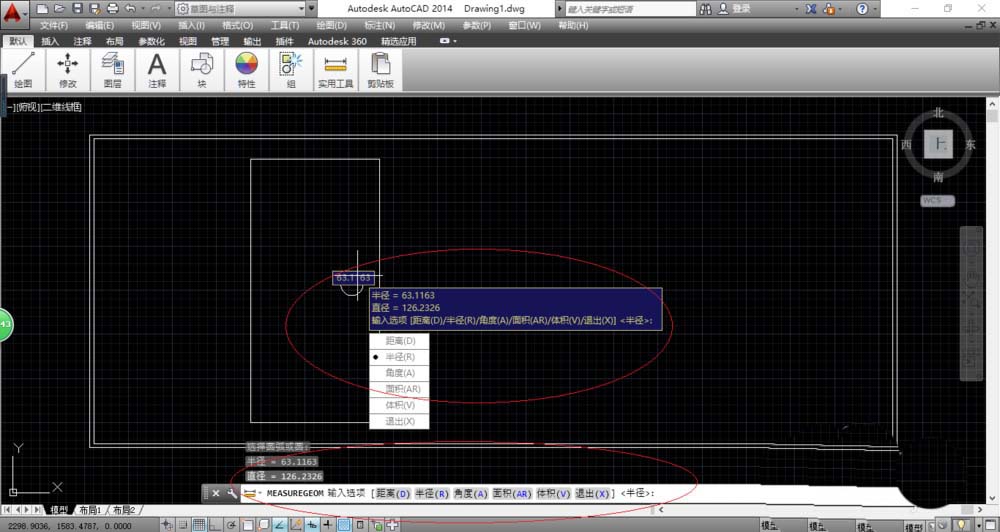Click the binoculars search icon
This screenshot has width=1000, height=532.
[705, 9]
